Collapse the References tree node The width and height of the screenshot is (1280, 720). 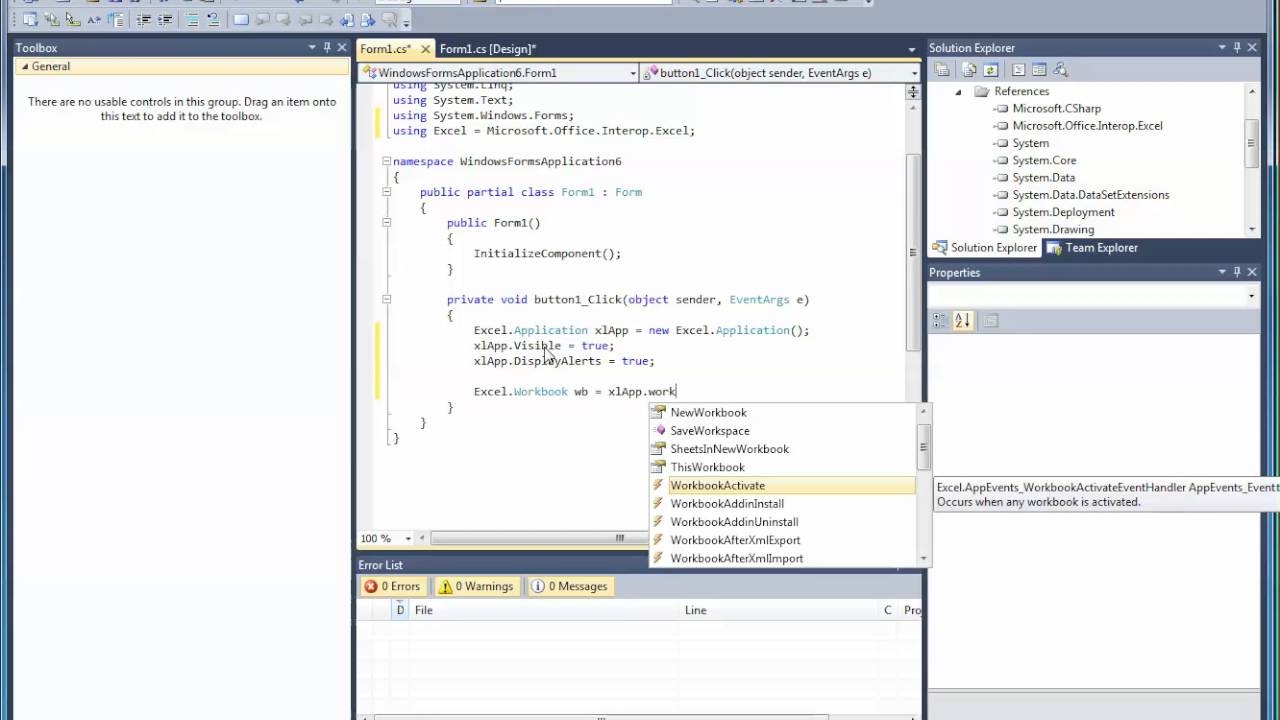click(958, 91)
